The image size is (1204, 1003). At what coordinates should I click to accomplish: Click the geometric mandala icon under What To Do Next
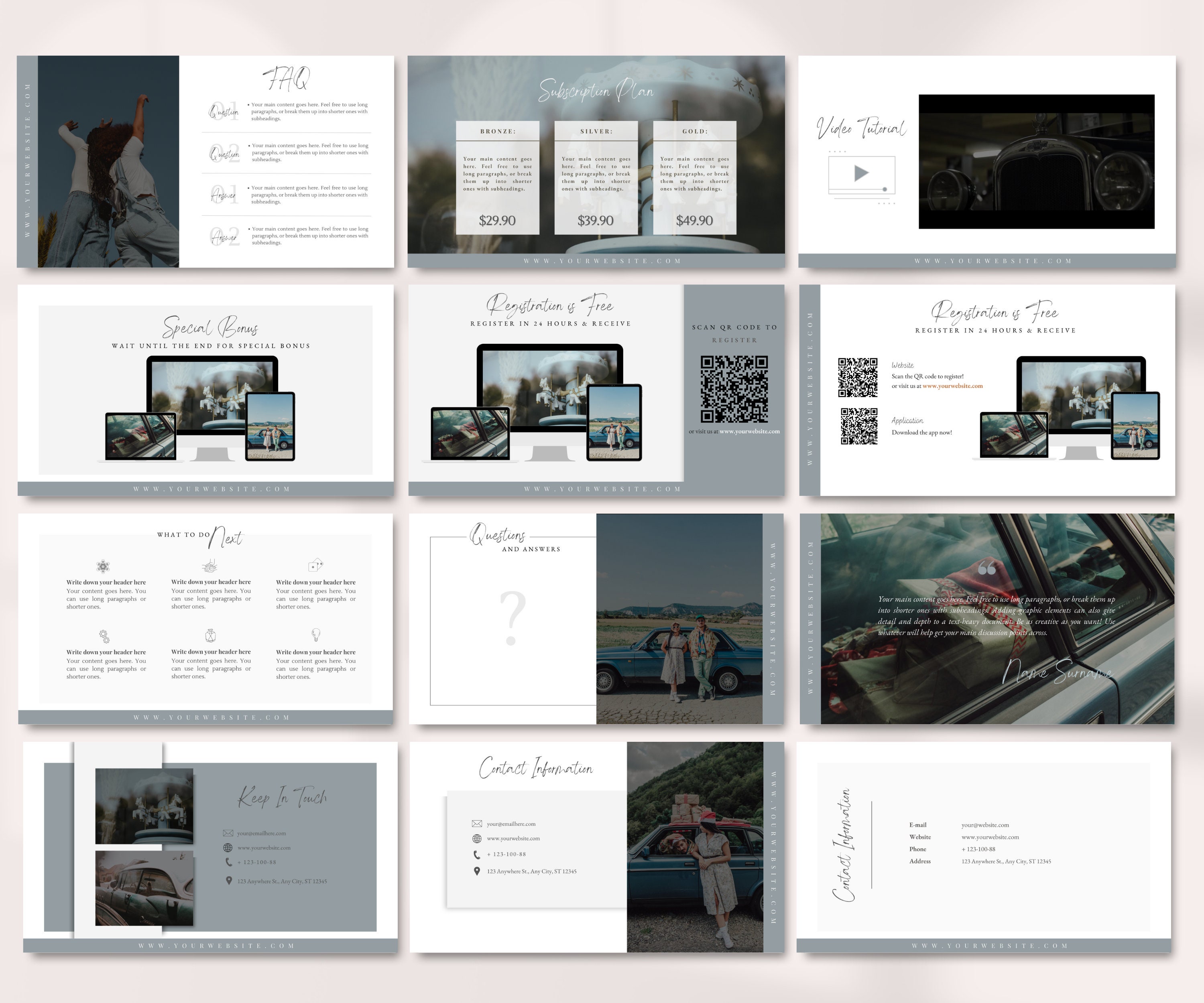[x=103, y=566]
